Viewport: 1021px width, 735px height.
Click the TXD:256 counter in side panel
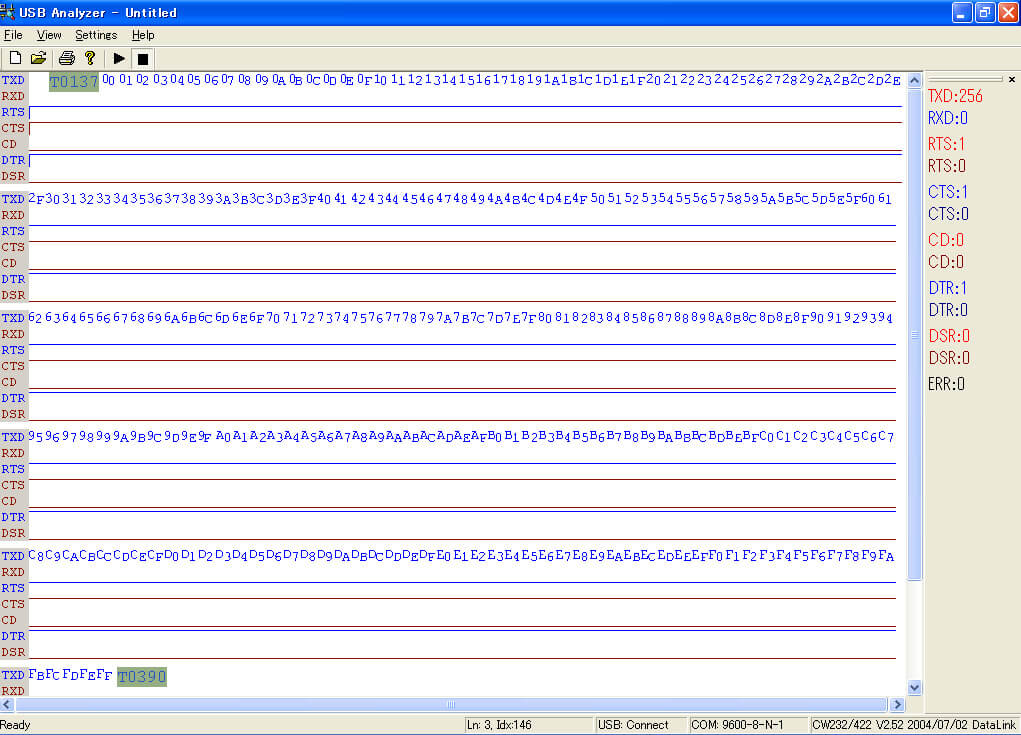point(955,96)
